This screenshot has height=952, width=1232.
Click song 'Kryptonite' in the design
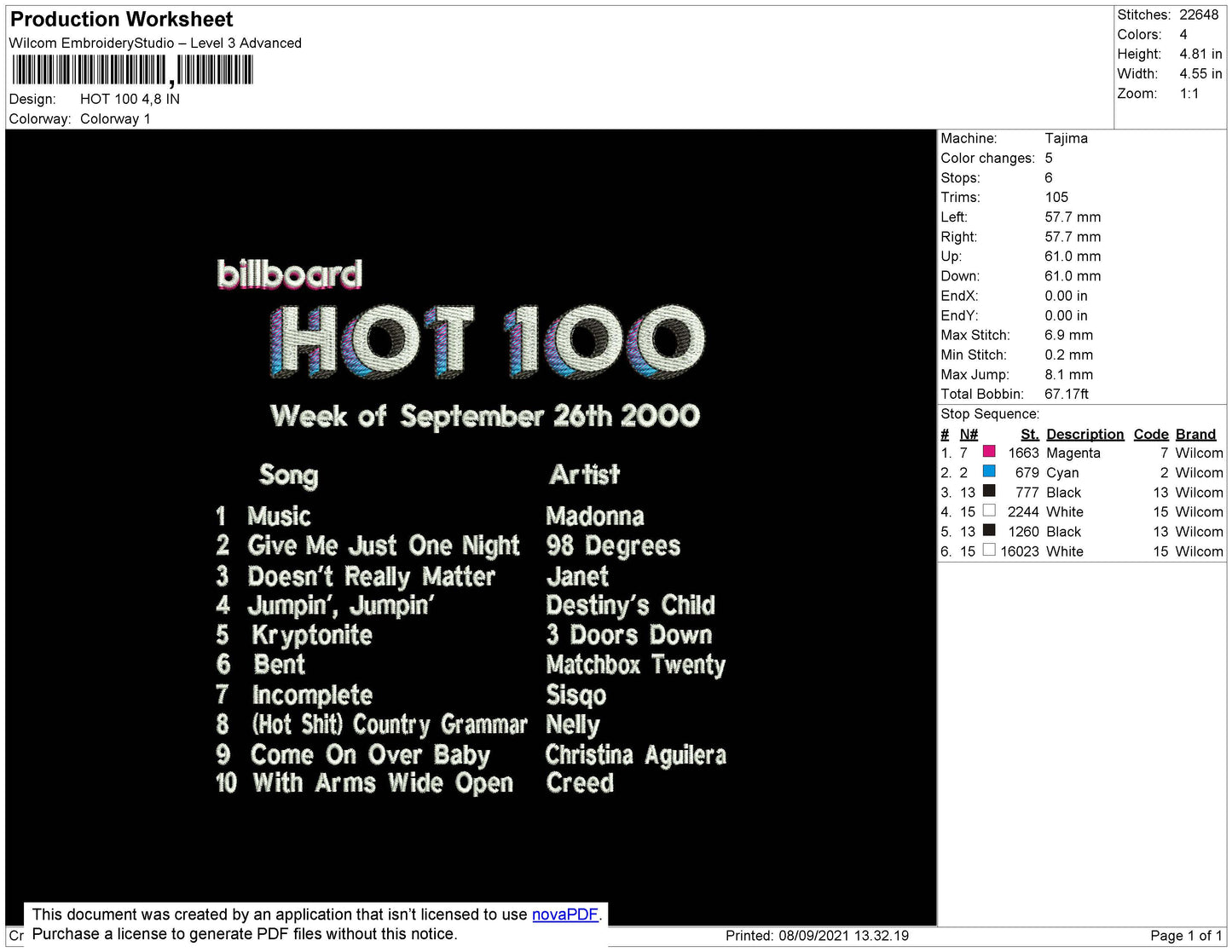click(x=312, y=637)
